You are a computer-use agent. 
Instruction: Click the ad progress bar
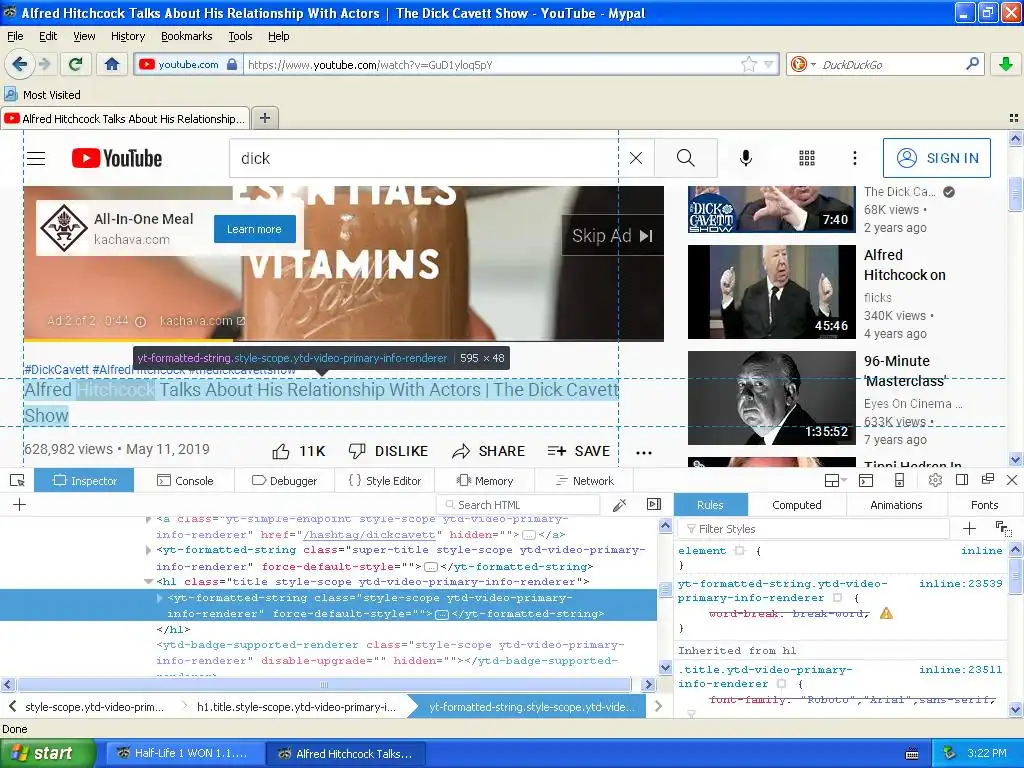coord(344,340)
